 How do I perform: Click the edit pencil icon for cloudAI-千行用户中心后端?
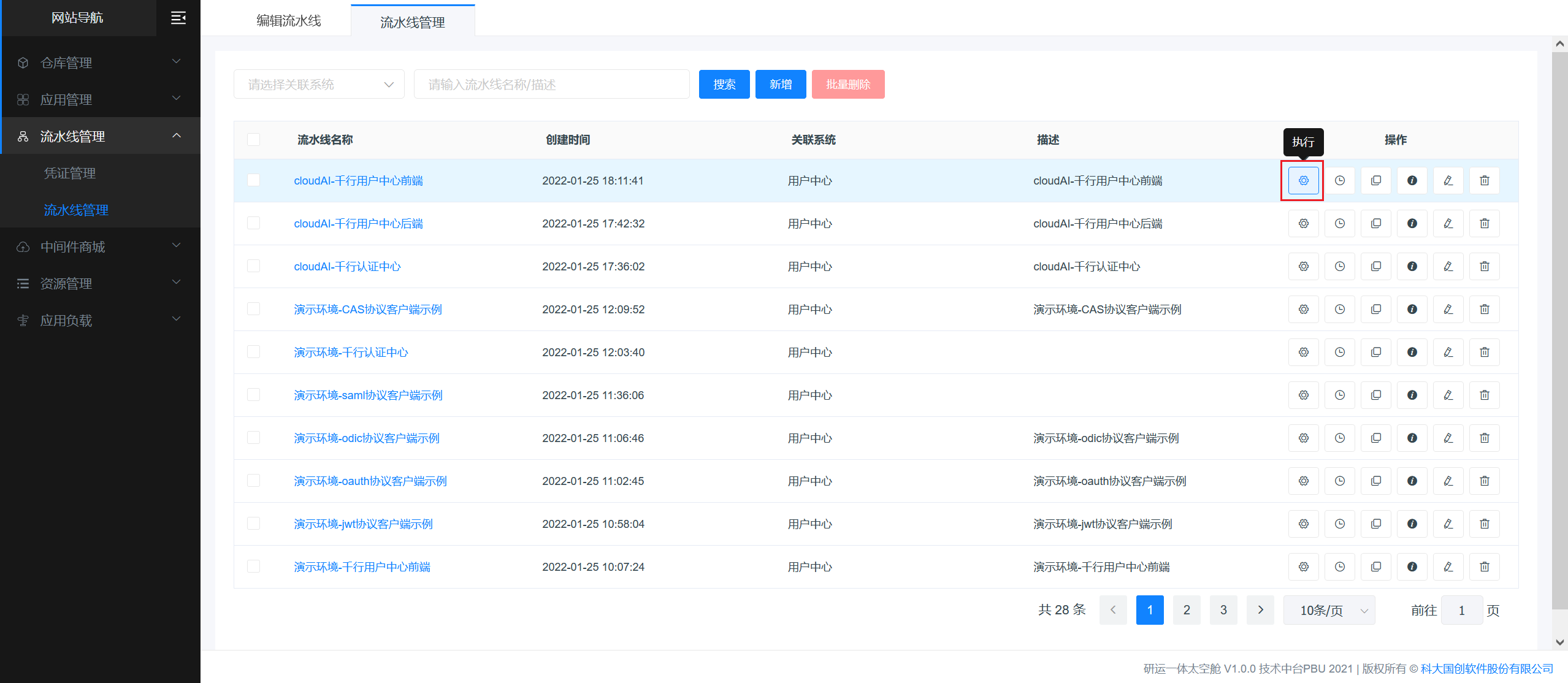tap(1448, 223)
